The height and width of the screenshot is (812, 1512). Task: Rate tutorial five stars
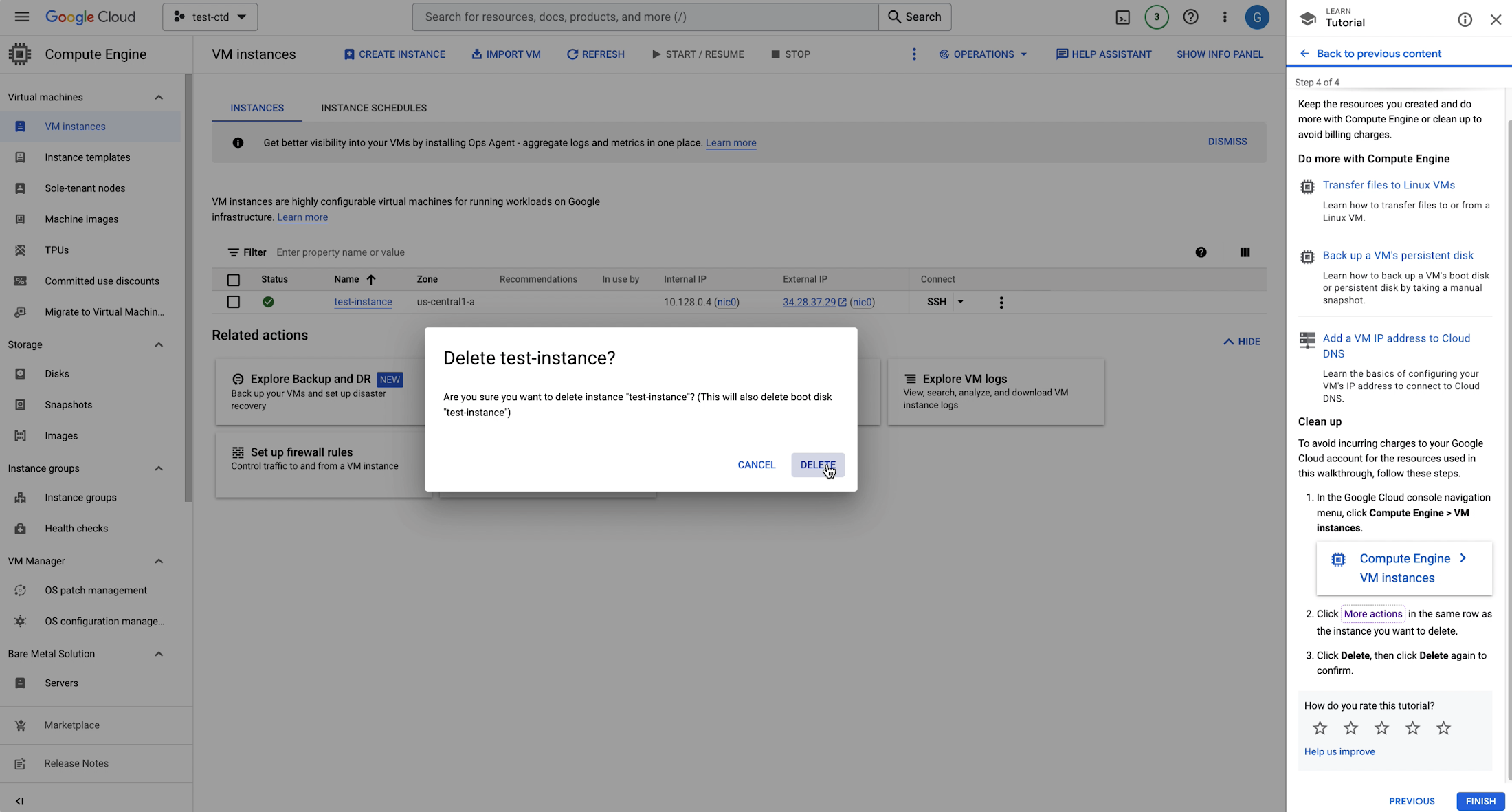(1443, 728)
